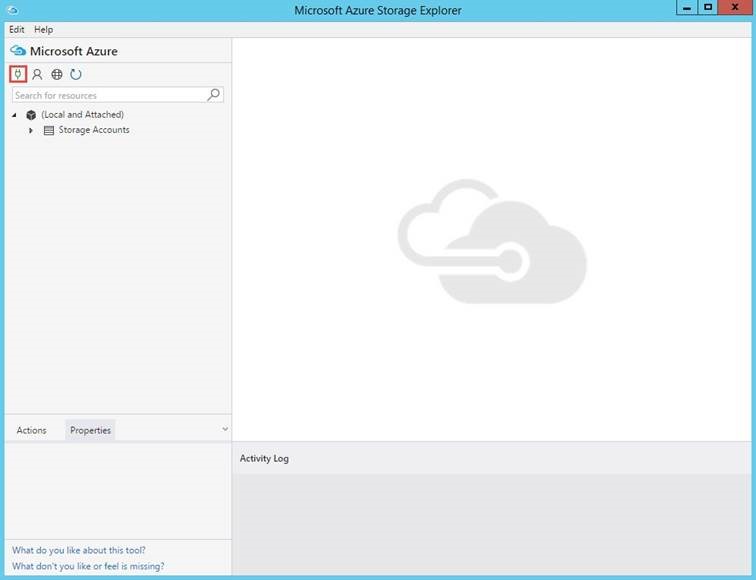The image size is (756, 580).
Task: Click the globe icon in the toolbar
Action: [57, 74]
